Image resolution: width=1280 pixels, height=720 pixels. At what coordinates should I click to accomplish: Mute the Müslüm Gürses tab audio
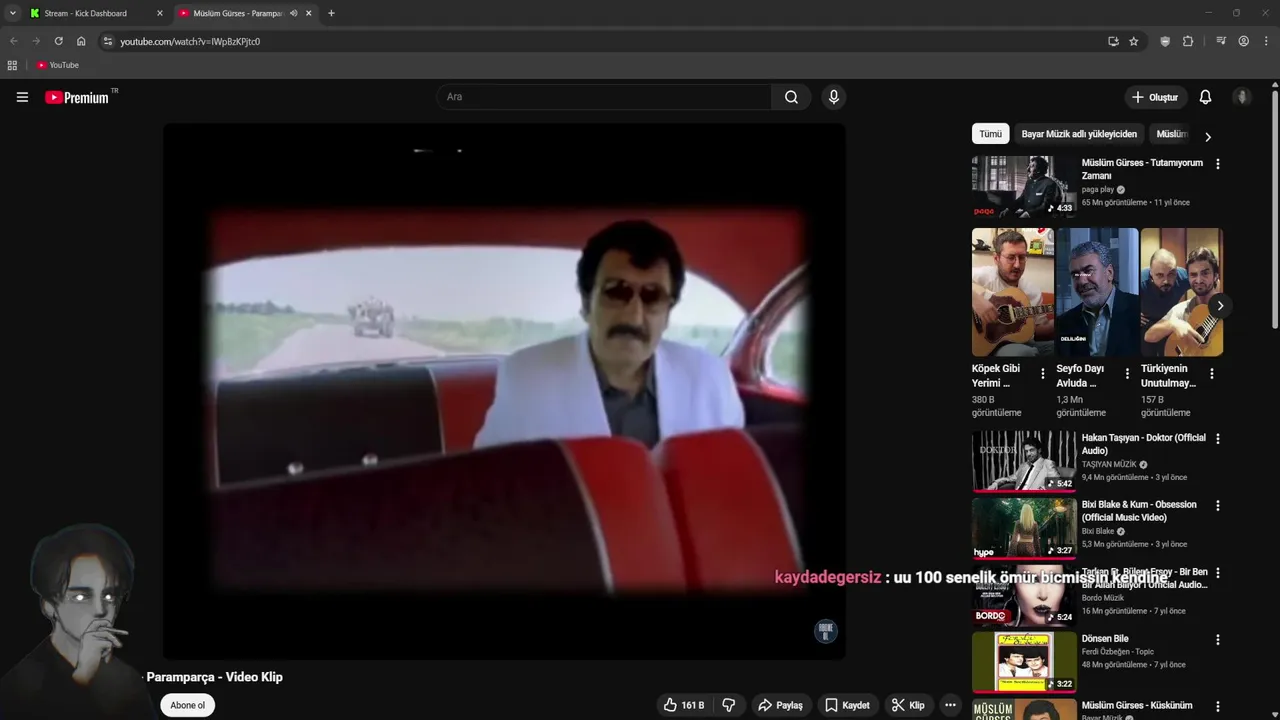(293, 13)
